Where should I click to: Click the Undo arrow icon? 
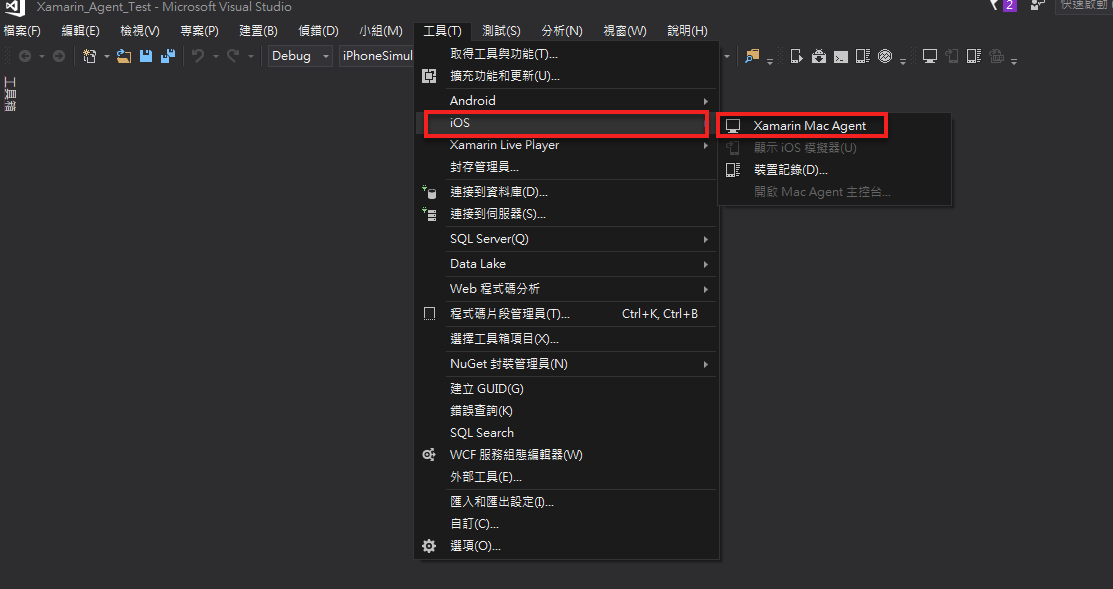click(196, 56)
